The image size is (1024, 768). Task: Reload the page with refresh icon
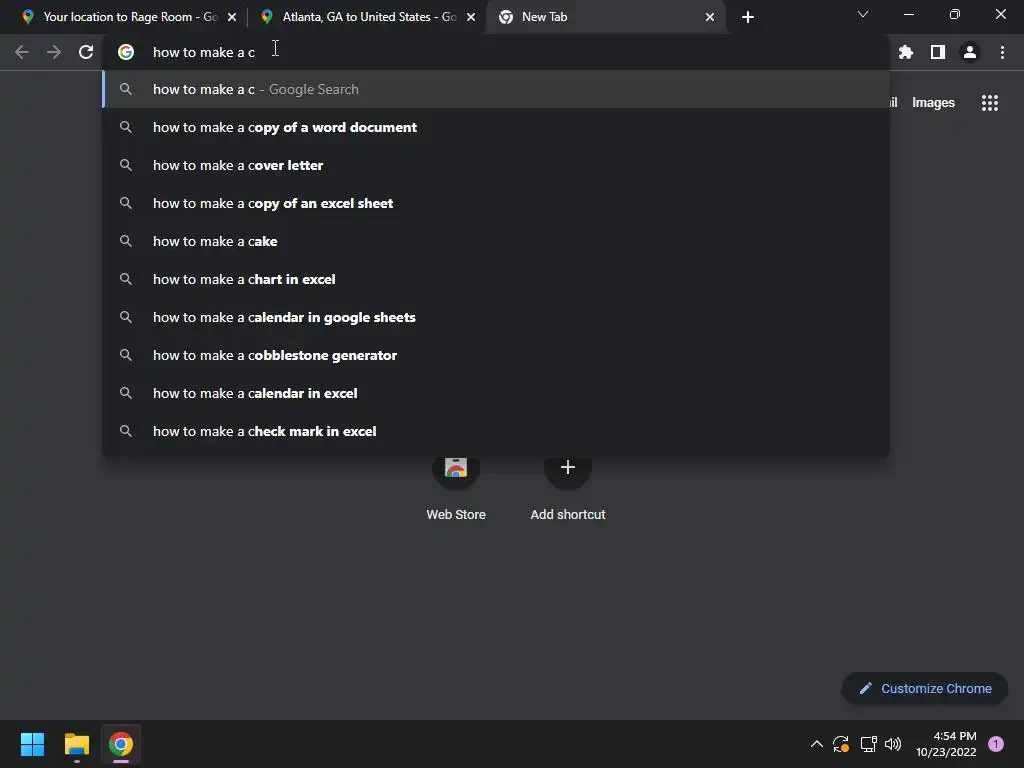(86, 52)
